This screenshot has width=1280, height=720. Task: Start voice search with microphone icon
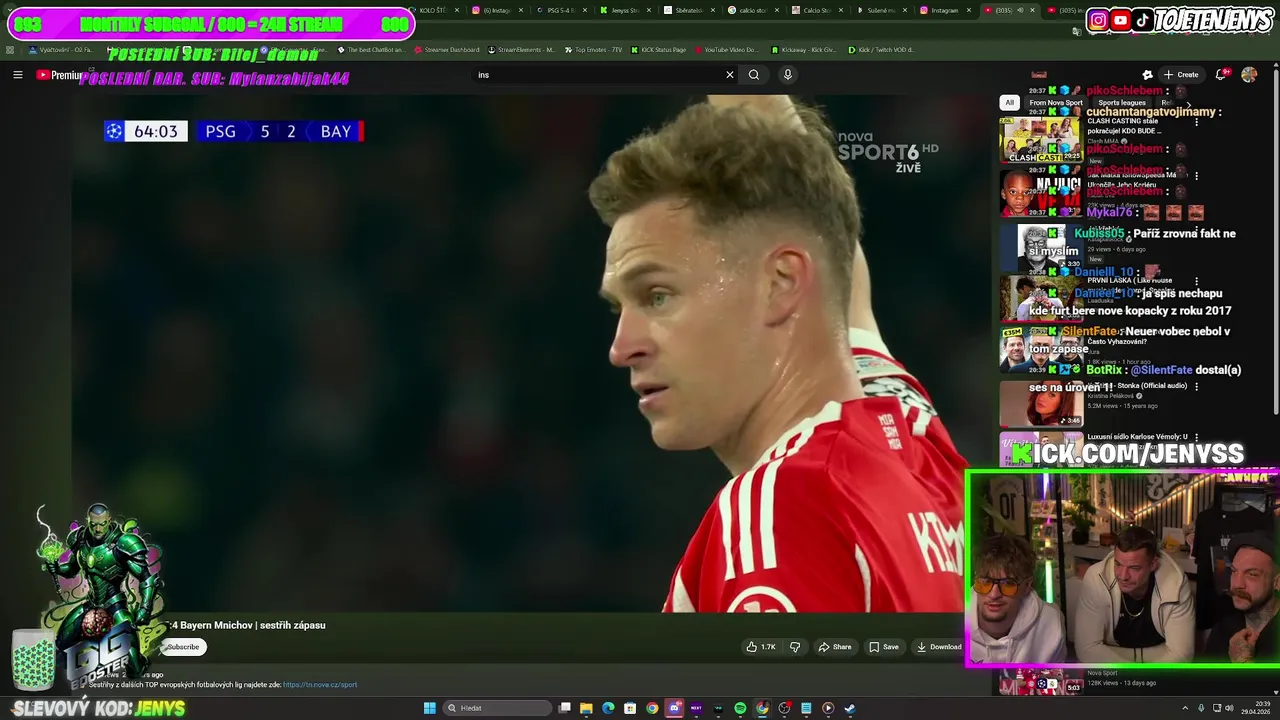pyautogui.click(x=788, y=75)
